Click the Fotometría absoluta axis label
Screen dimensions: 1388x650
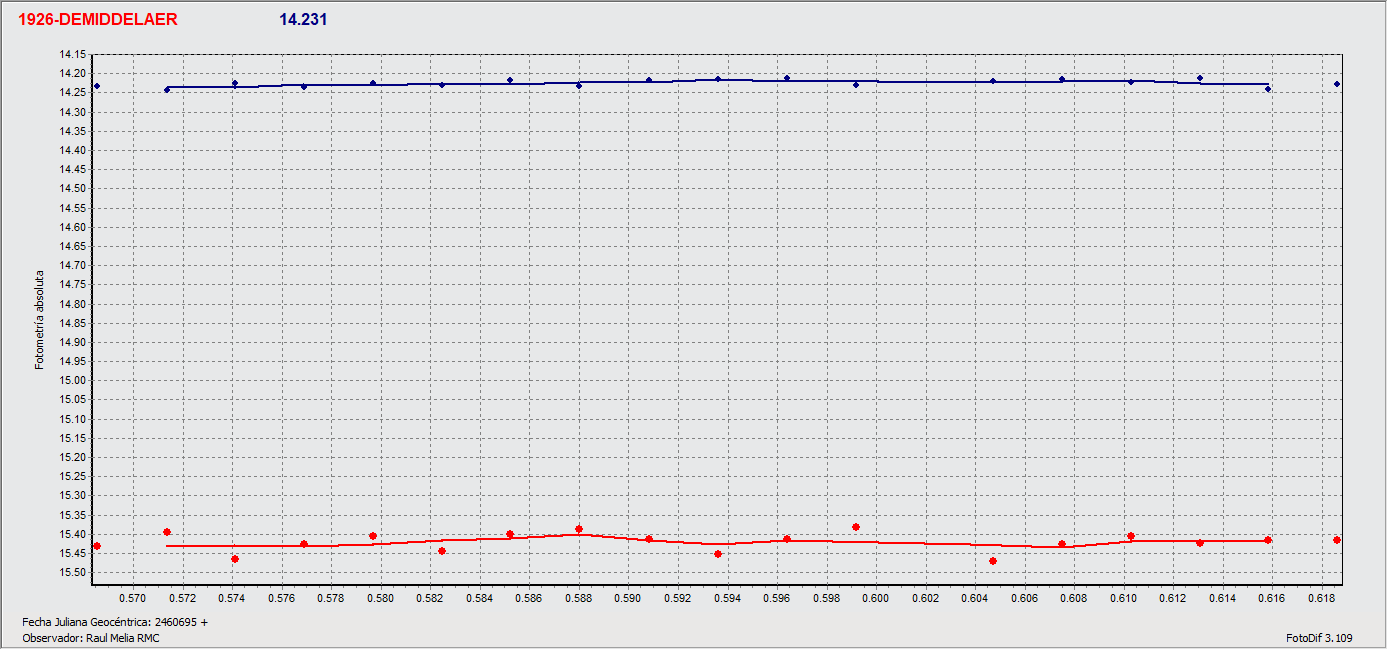click(40, 319)
